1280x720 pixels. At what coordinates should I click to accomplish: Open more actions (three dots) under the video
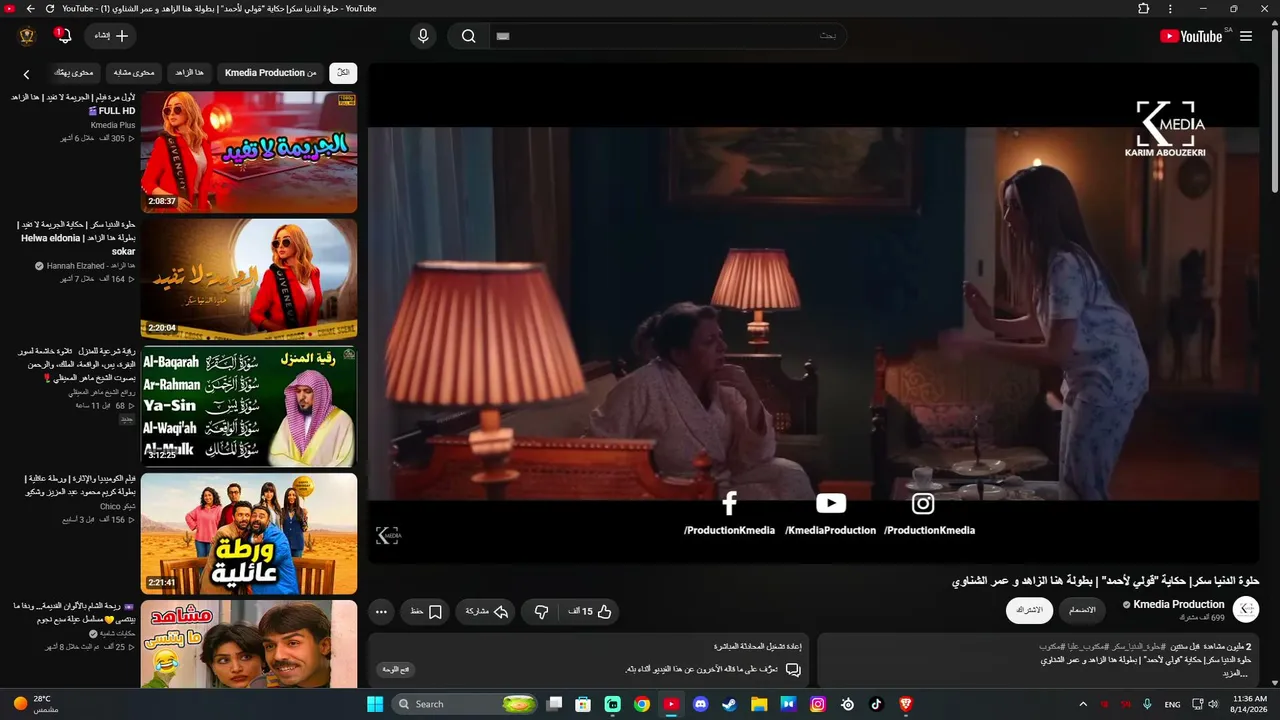tap(381, 612)
